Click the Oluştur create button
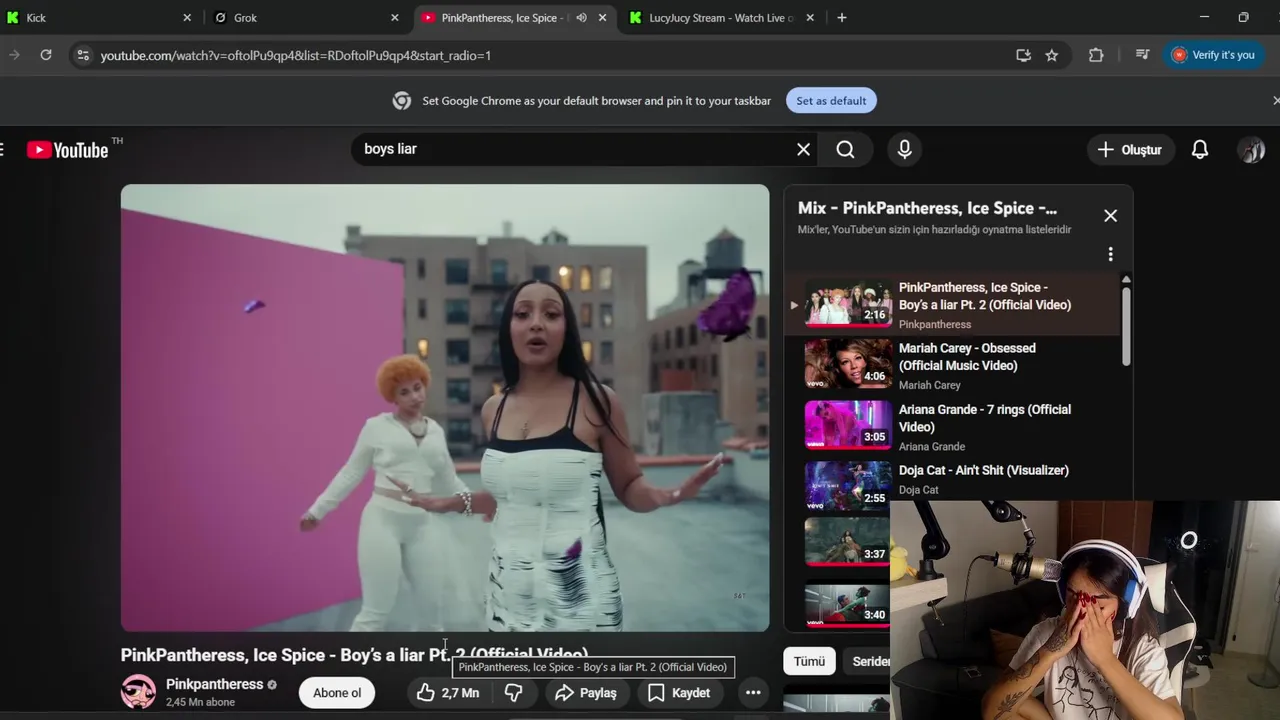 tap(1129, 150)
